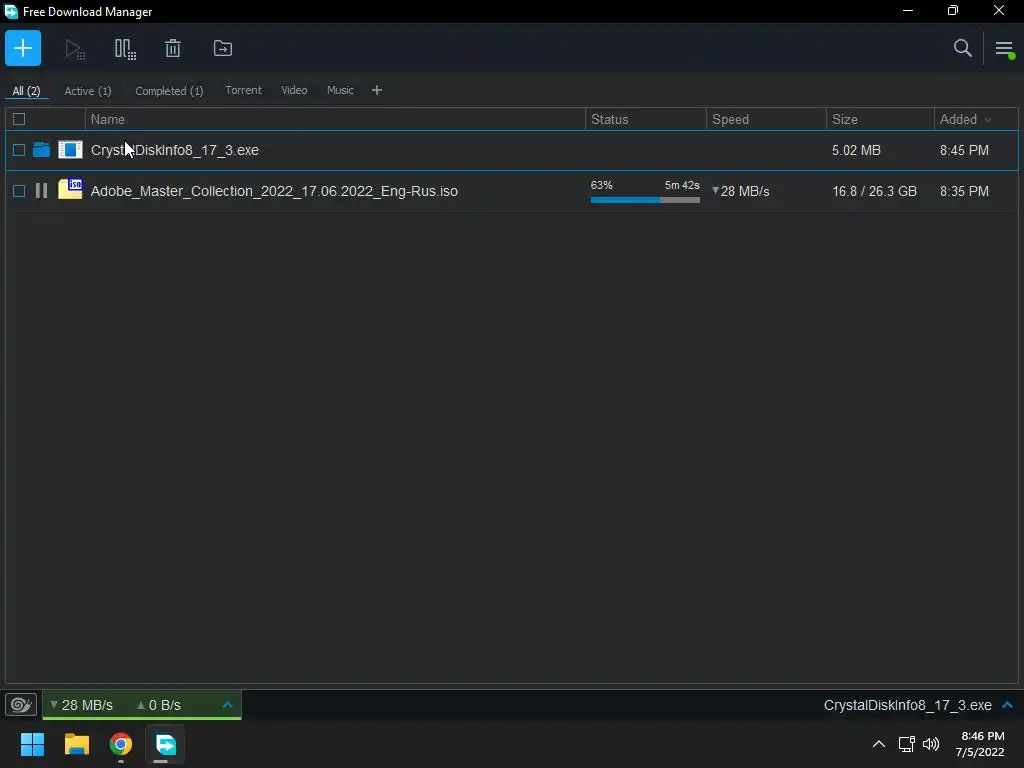The width and height of the screenshot is (1024, 768).
Task: Click the Move to folder toolbar icon
Action: [223, 48]
